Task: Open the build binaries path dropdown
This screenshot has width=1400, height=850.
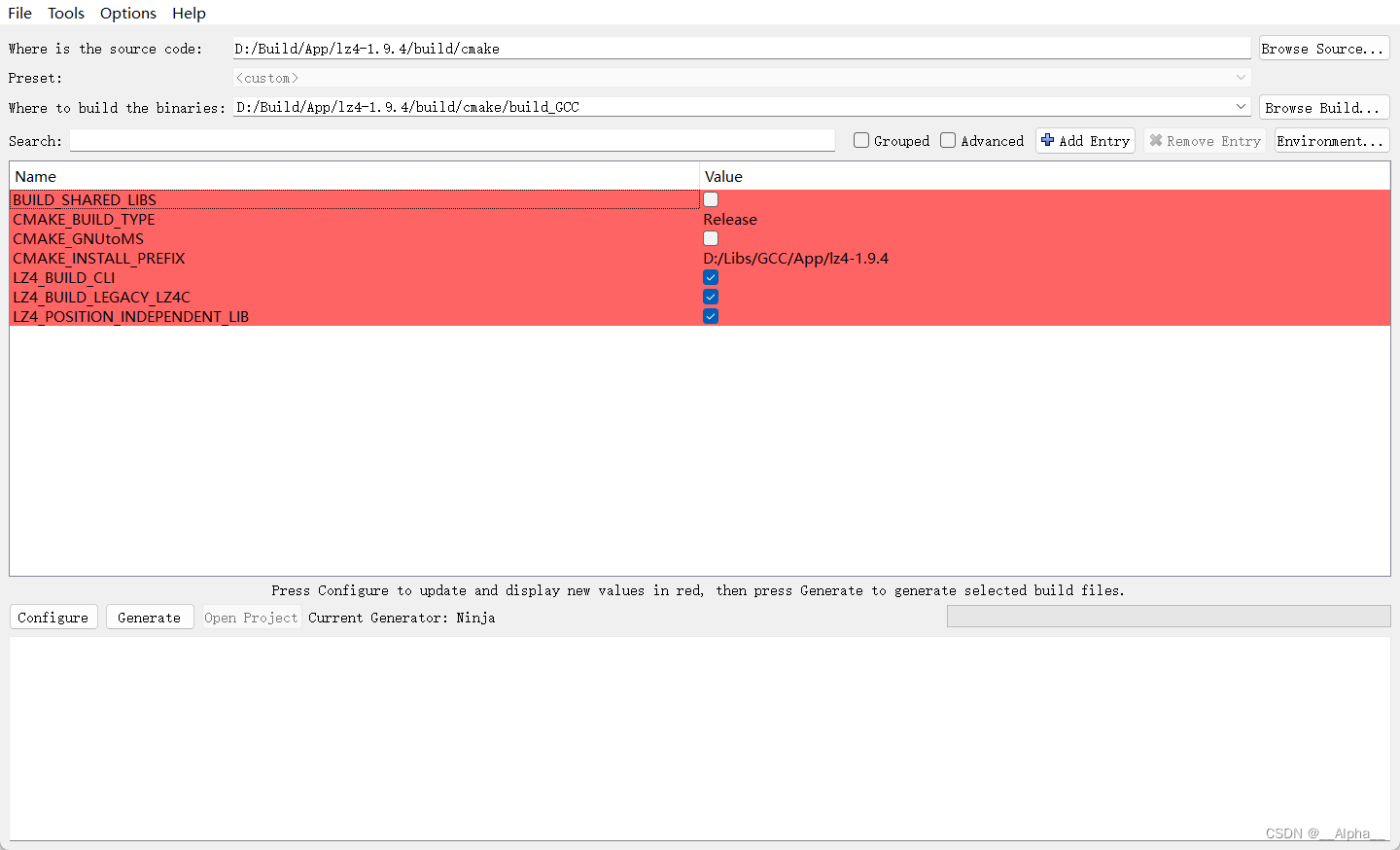Action: pos(1242,107)
